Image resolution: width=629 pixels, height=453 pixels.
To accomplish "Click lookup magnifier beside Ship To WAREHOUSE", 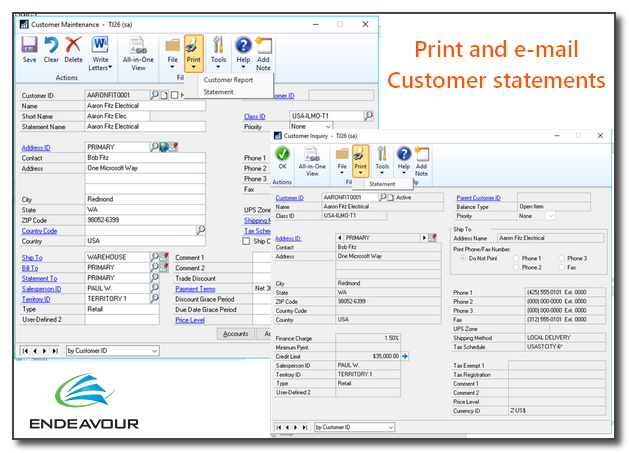I will [x=154, y=257].
